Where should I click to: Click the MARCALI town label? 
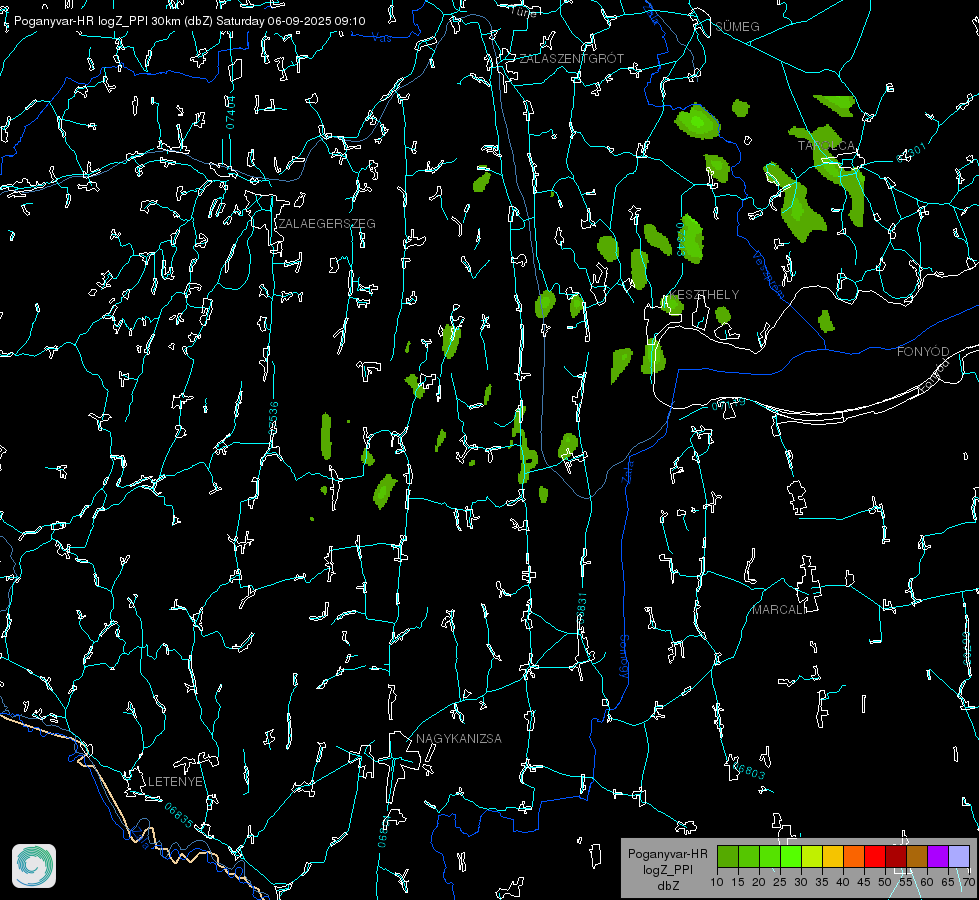pyautogui.click(x=779, y=610)
